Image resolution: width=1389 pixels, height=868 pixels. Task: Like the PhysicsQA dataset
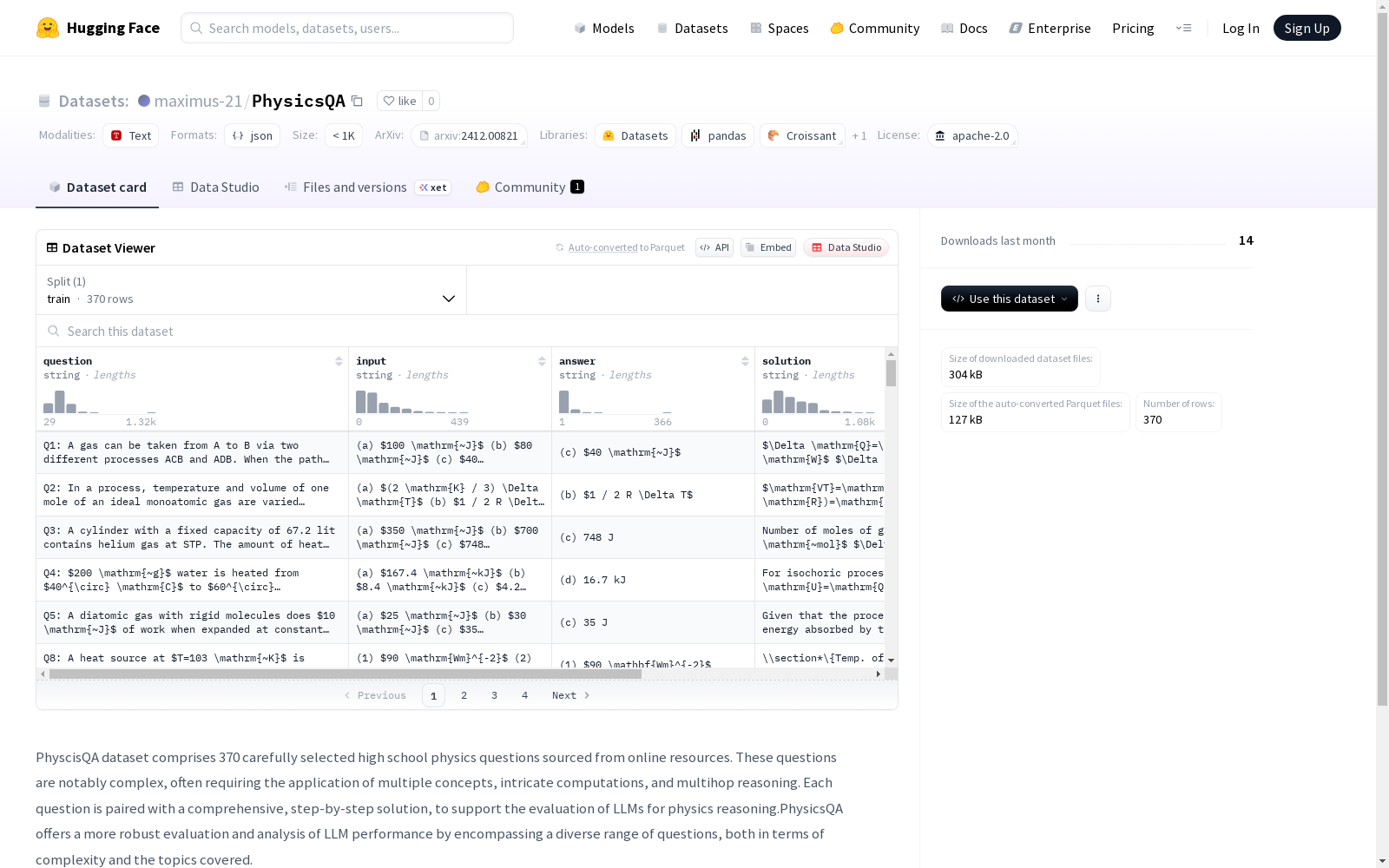[x=400, y=101]
